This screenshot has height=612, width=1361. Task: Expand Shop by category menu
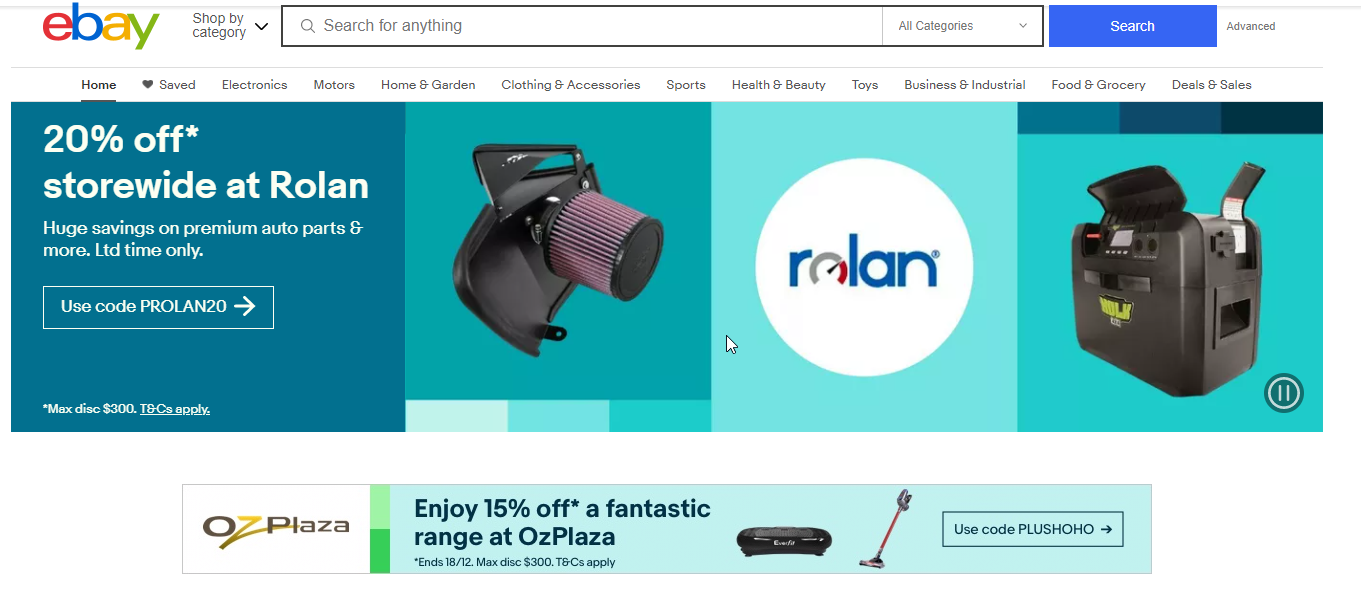point(230,26)
